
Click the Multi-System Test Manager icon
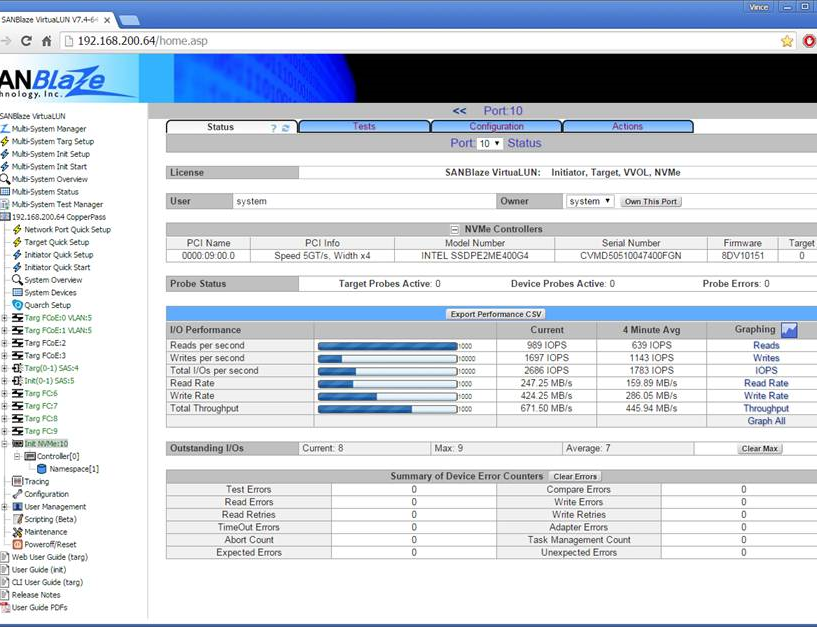(5, 204)
